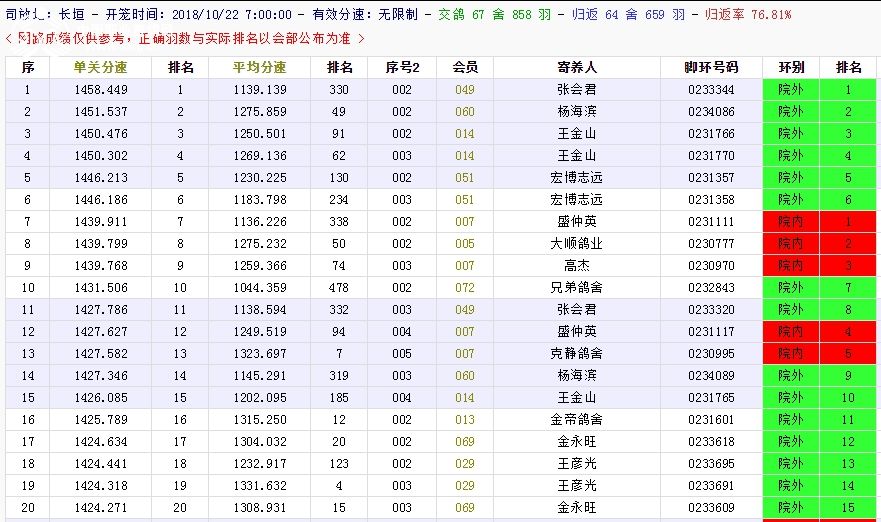Screen dimensions: 881x522
Task: Click the 克静鸽舍 owner name
Action: click(x=576, y=354)
